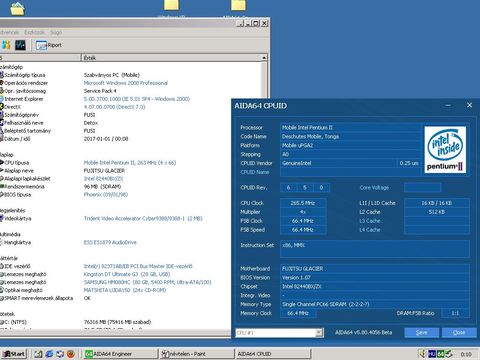Click the dark graph monitor toolbar icon

click(x=20, y=45)
